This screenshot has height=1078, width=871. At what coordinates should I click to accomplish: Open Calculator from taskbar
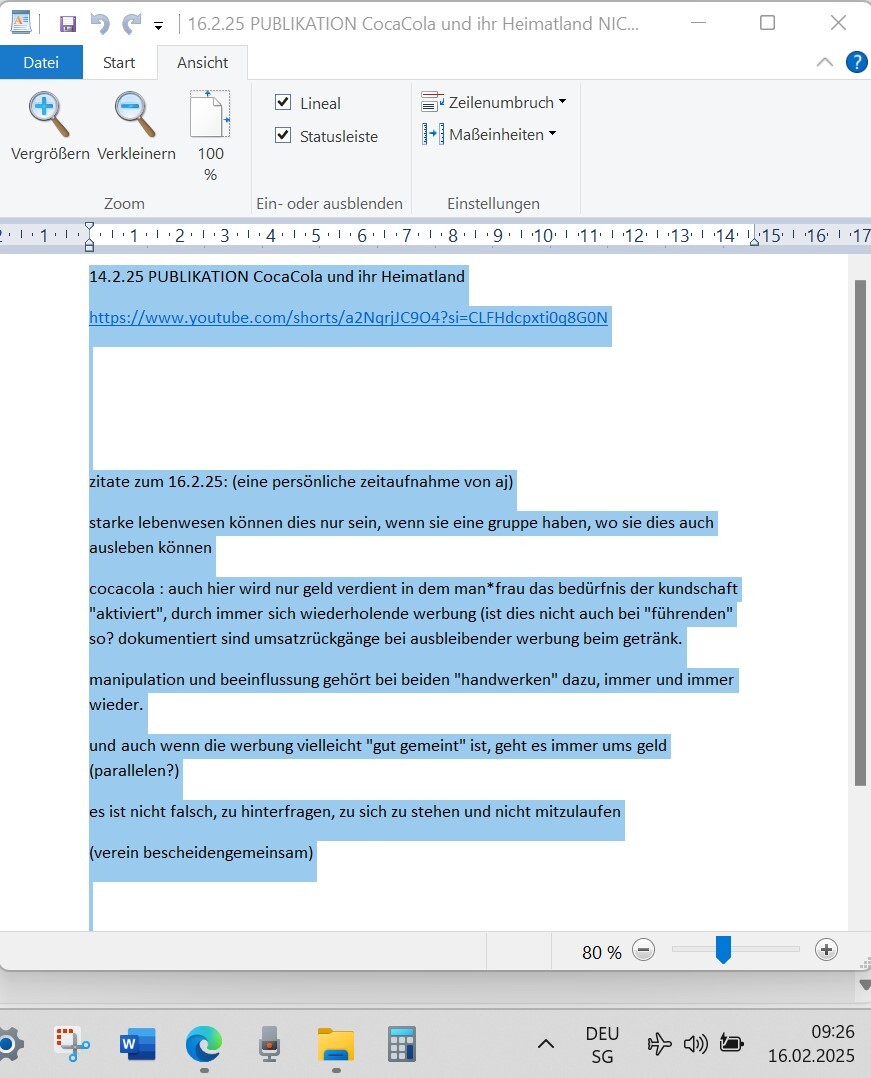(401, 1044)
